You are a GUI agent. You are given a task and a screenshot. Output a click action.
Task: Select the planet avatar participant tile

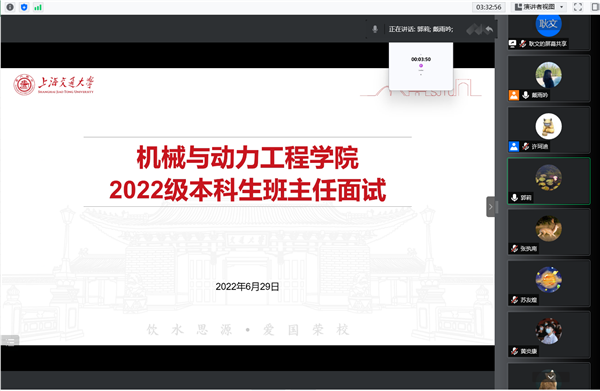(x=548, y=283)
